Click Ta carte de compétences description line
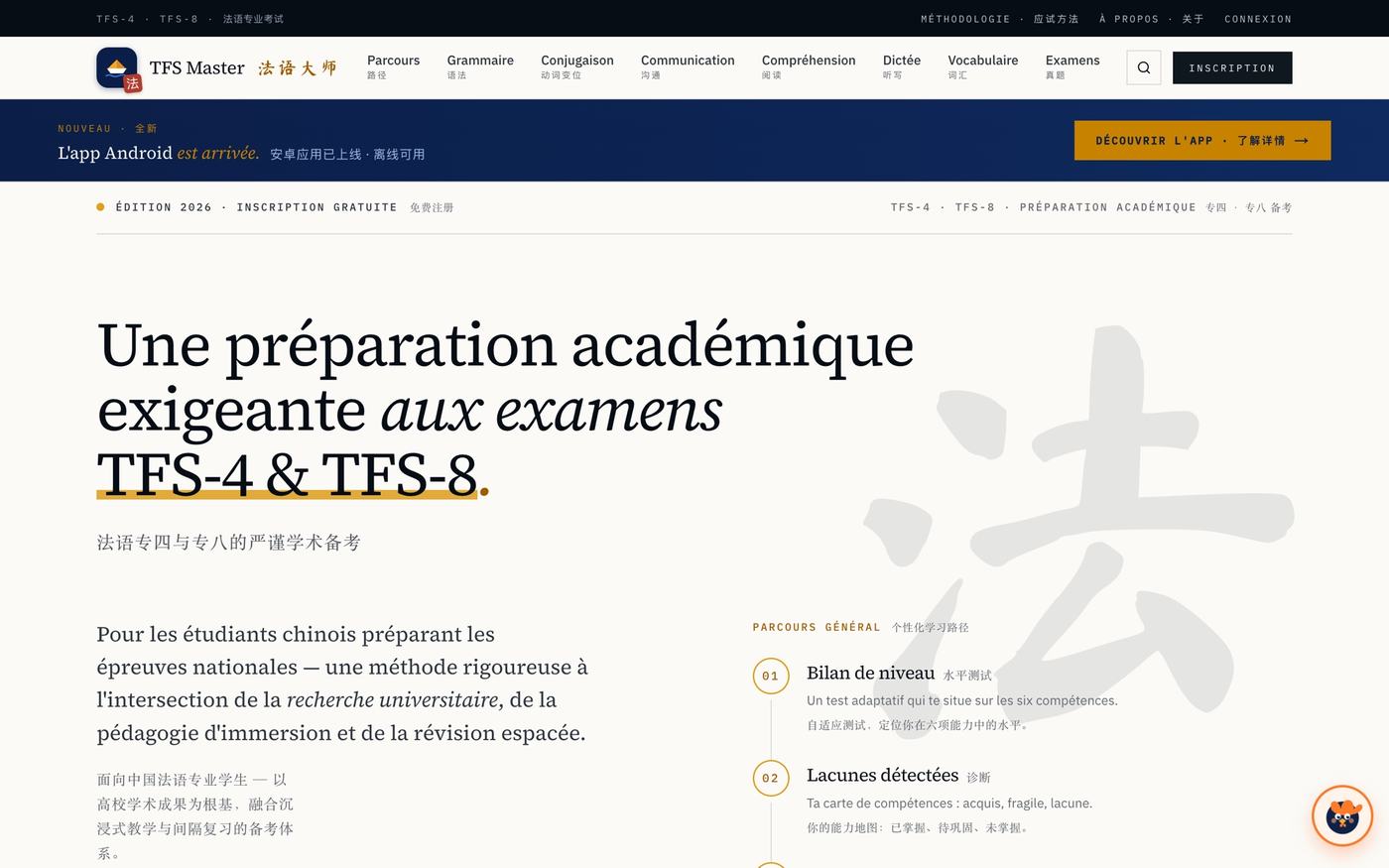This screenshot has width=1389, height=868. click(x=949, y=804)
